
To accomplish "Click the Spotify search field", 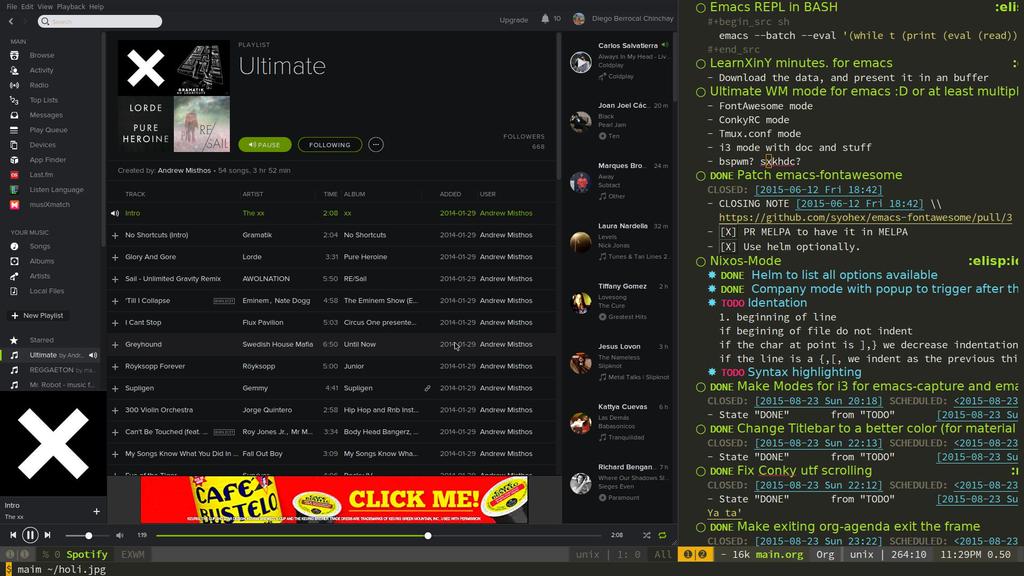I will tap(100, 22).
